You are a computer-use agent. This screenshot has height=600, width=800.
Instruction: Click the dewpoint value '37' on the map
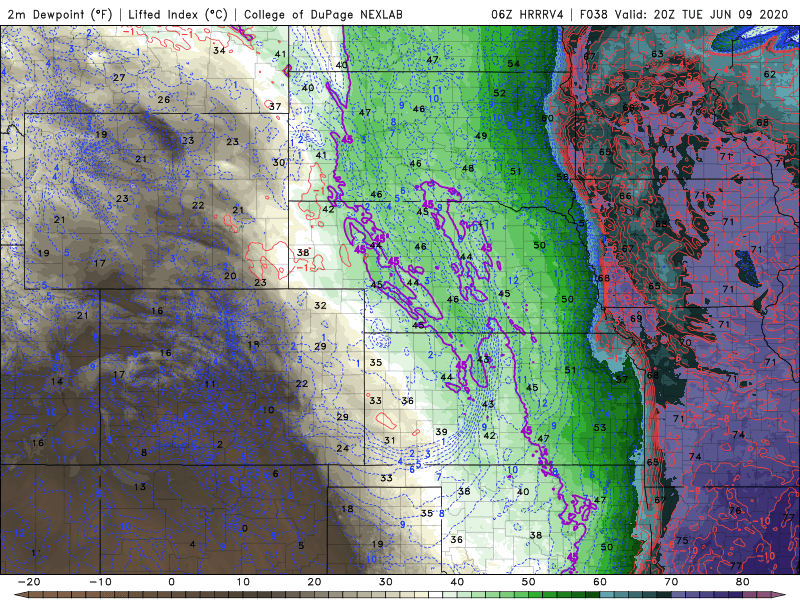(x=275, y=106)
